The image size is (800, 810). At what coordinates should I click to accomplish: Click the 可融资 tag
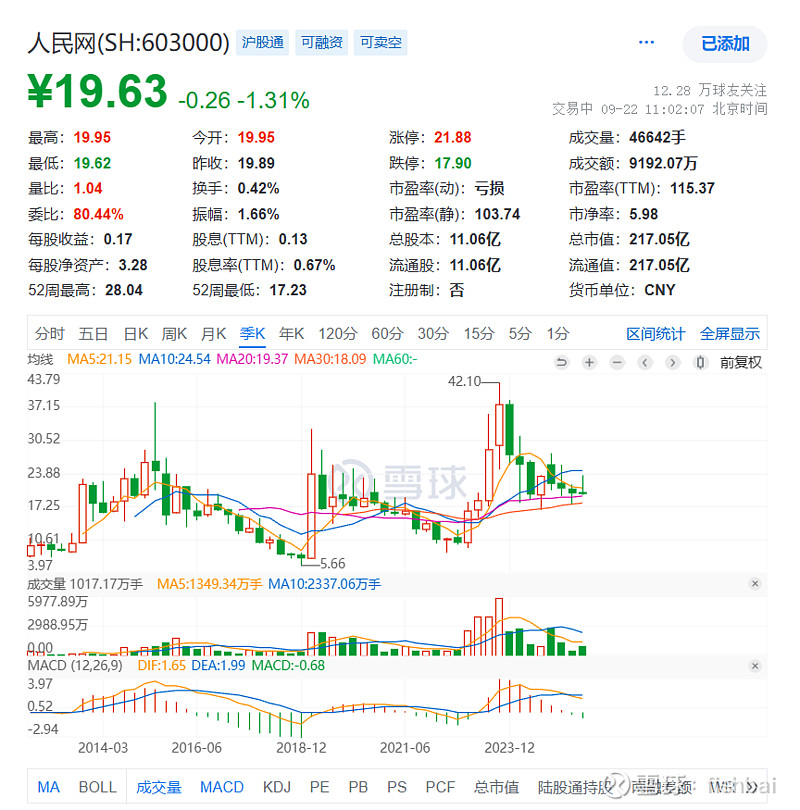[322, 42]
